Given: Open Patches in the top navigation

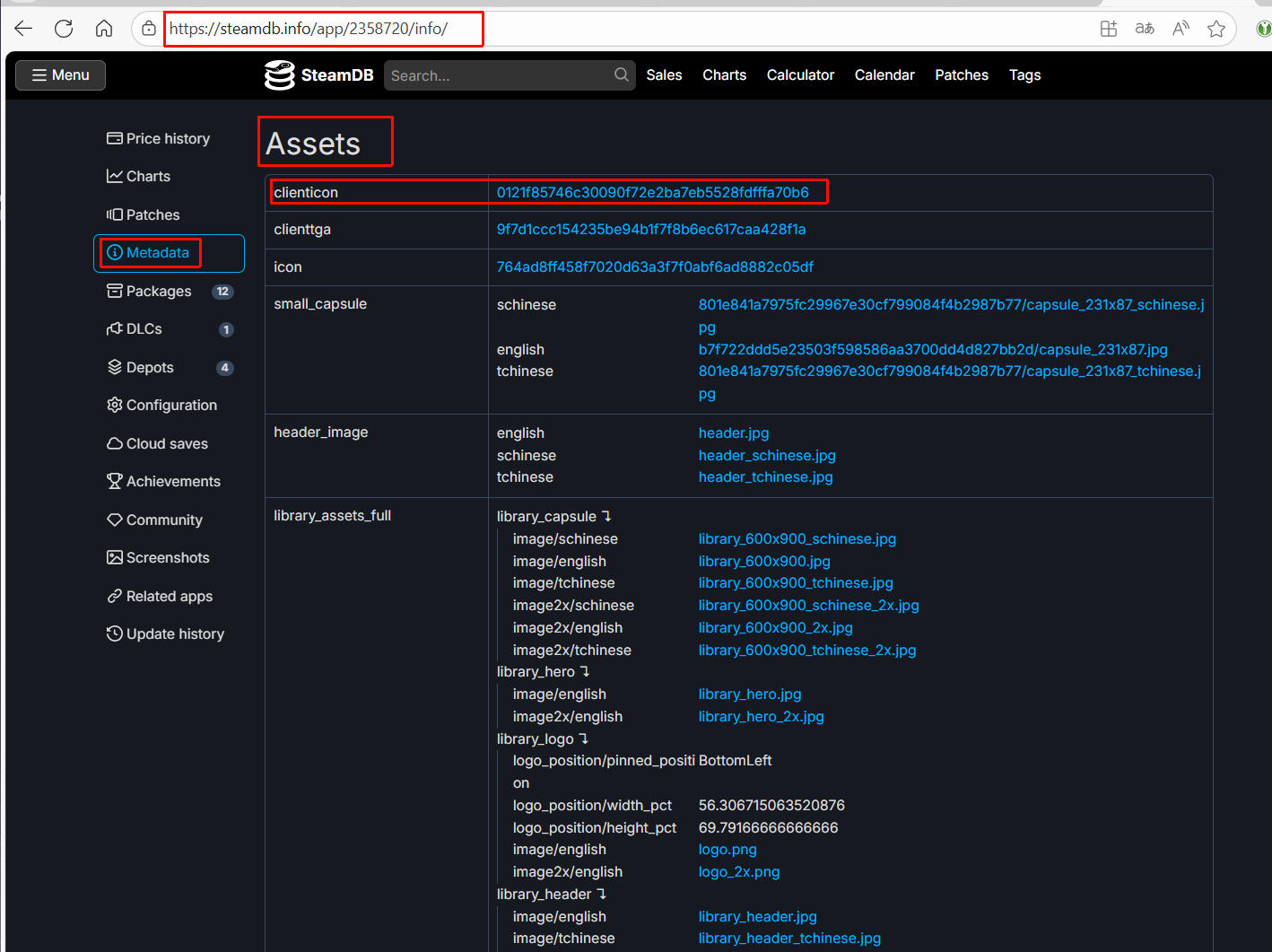Looking at the screenshot, I should click(962, 75).
